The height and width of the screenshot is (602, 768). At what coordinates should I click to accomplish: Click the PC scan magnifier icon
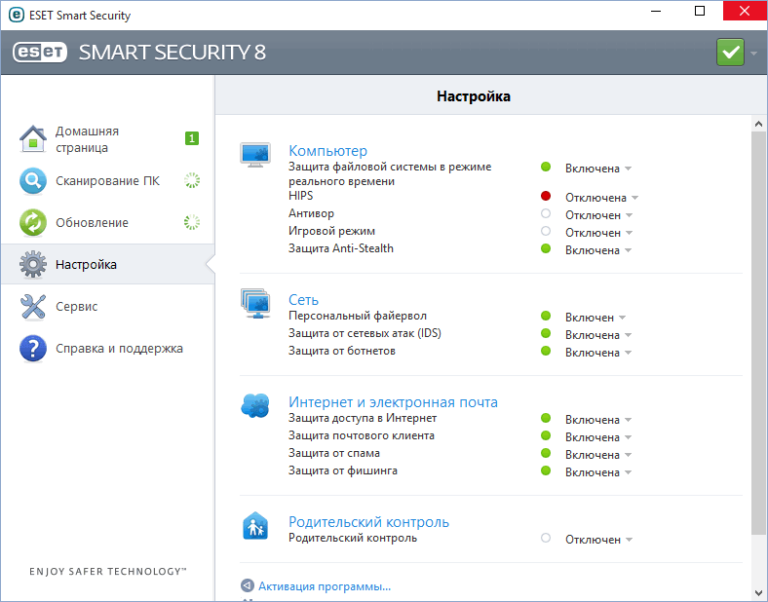pyautogui.click(x=33, y=181)
